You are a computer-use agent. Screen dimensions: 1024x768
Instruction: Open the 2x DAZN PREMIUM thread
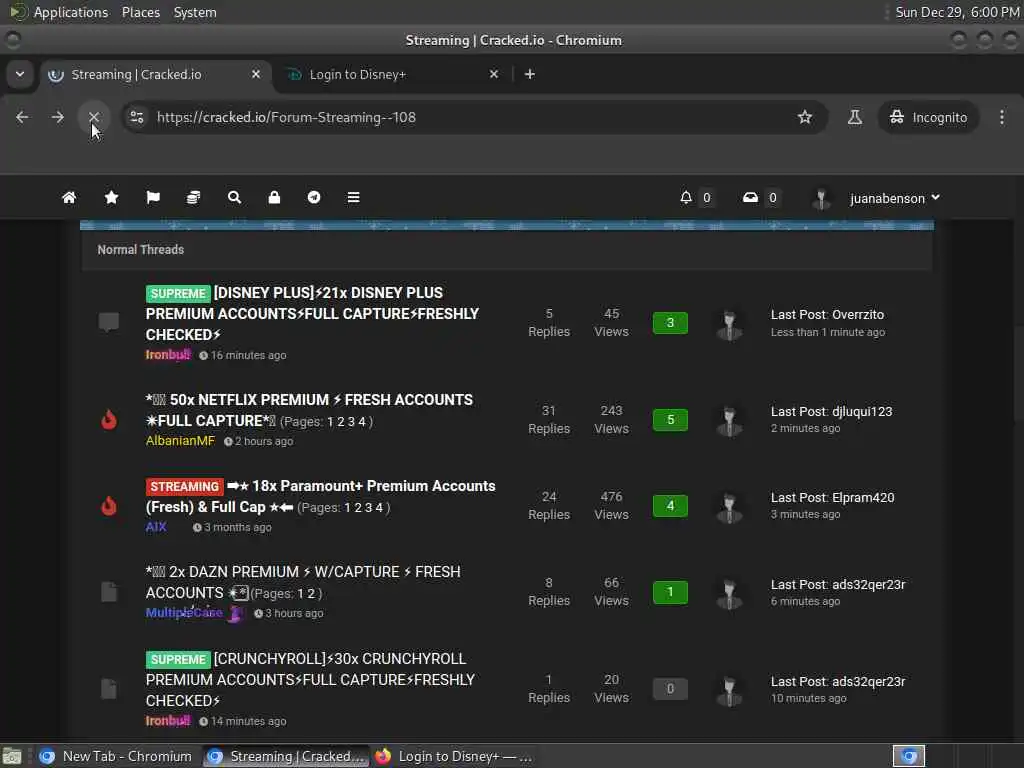(x=302, y=582)
